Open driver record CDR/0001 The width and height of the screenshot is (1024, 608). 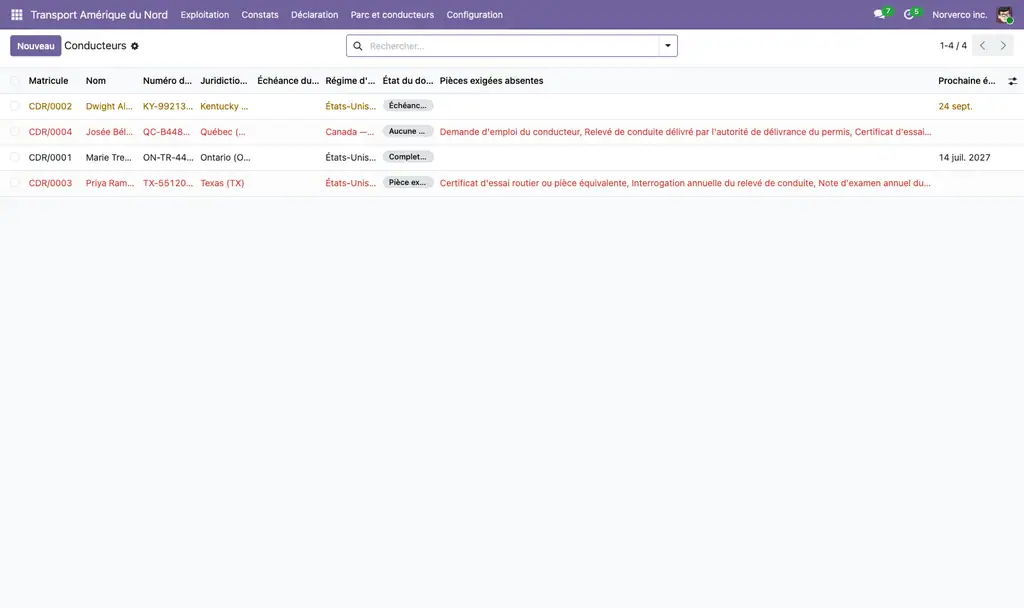(x=50, y=157)
